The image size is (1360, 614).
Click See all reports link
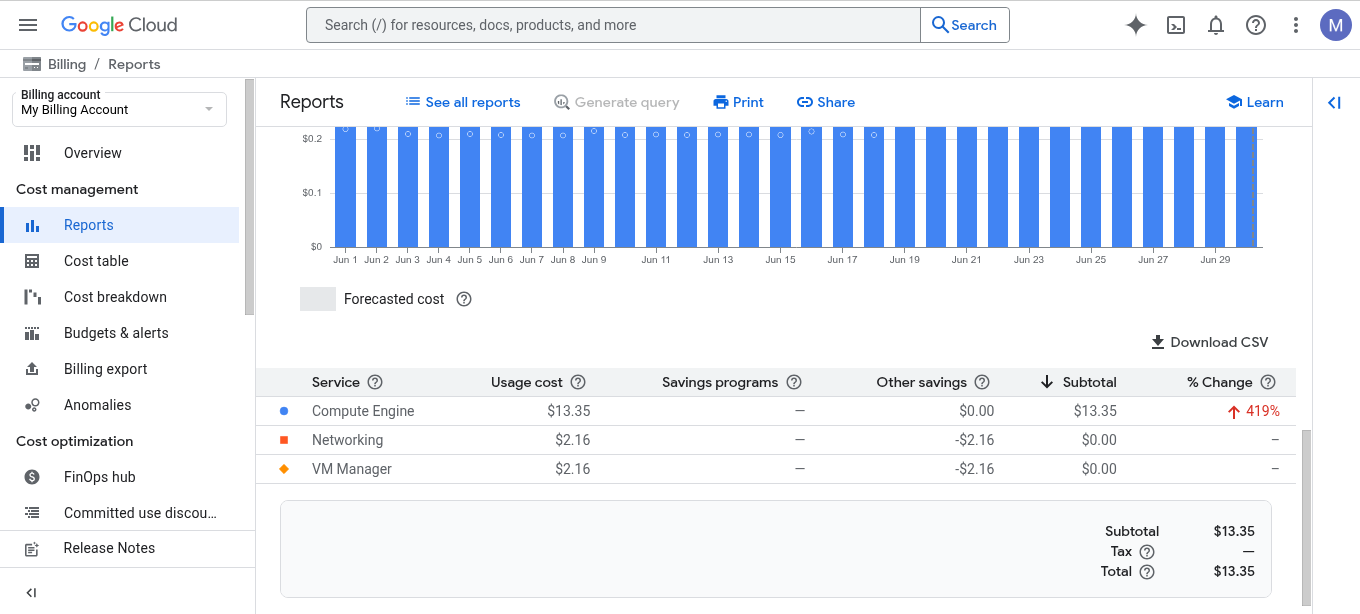pos(462,102)
